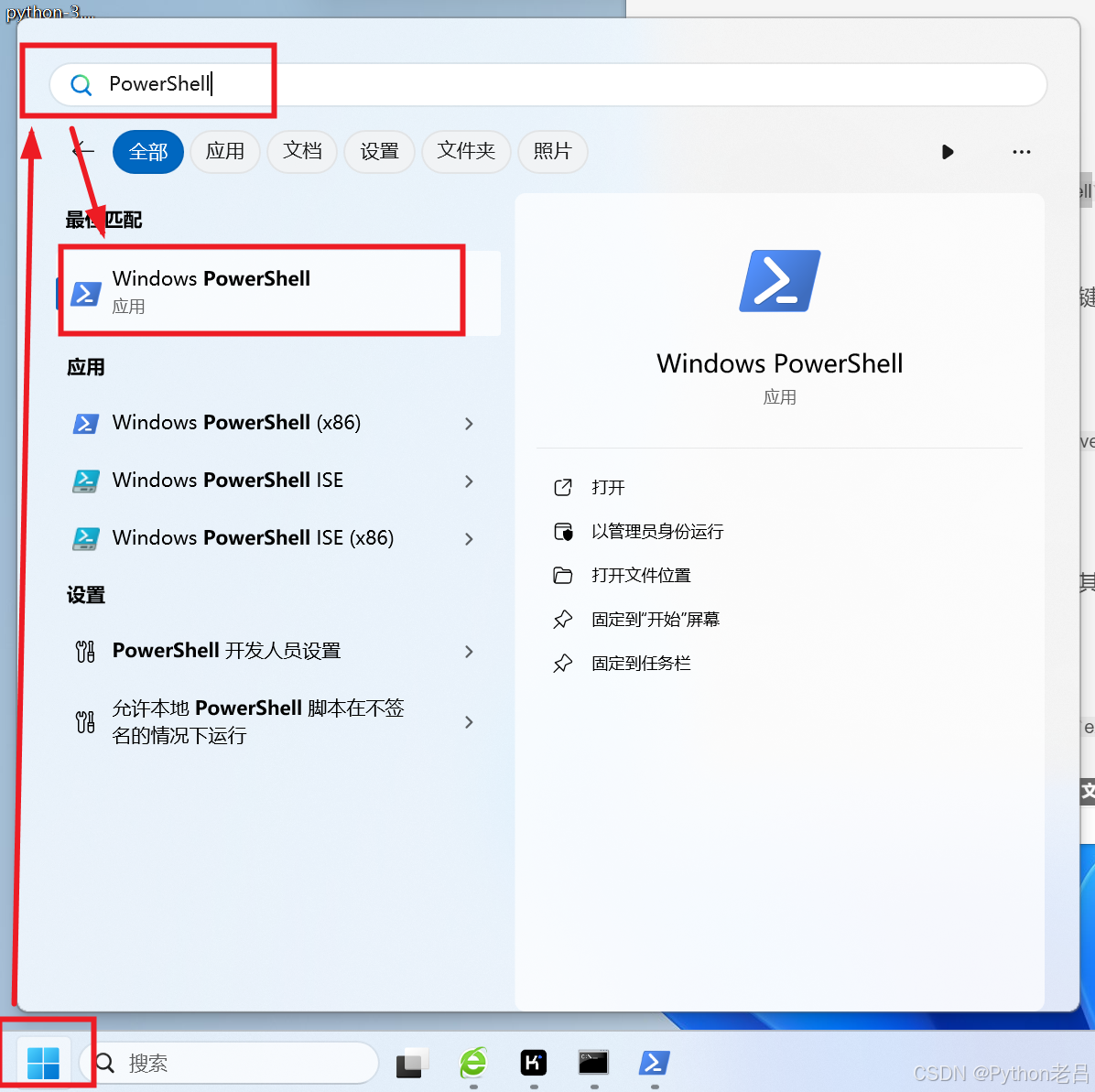Screen dimensions: 1095x1092
Task: Click the Windows PowerShell (x86) icon
Action: pyautogui.click(x=86, y=423)
